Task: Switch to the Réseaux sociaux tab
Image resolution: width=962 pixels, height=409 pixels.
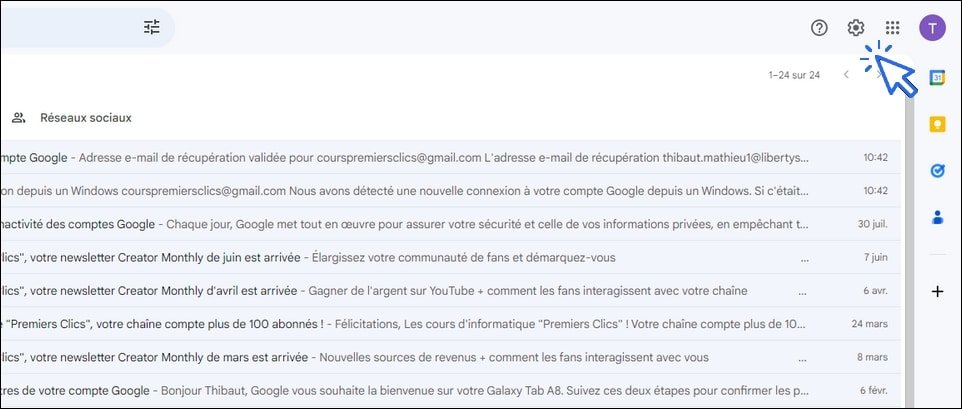Action: [x=72, y=118]
